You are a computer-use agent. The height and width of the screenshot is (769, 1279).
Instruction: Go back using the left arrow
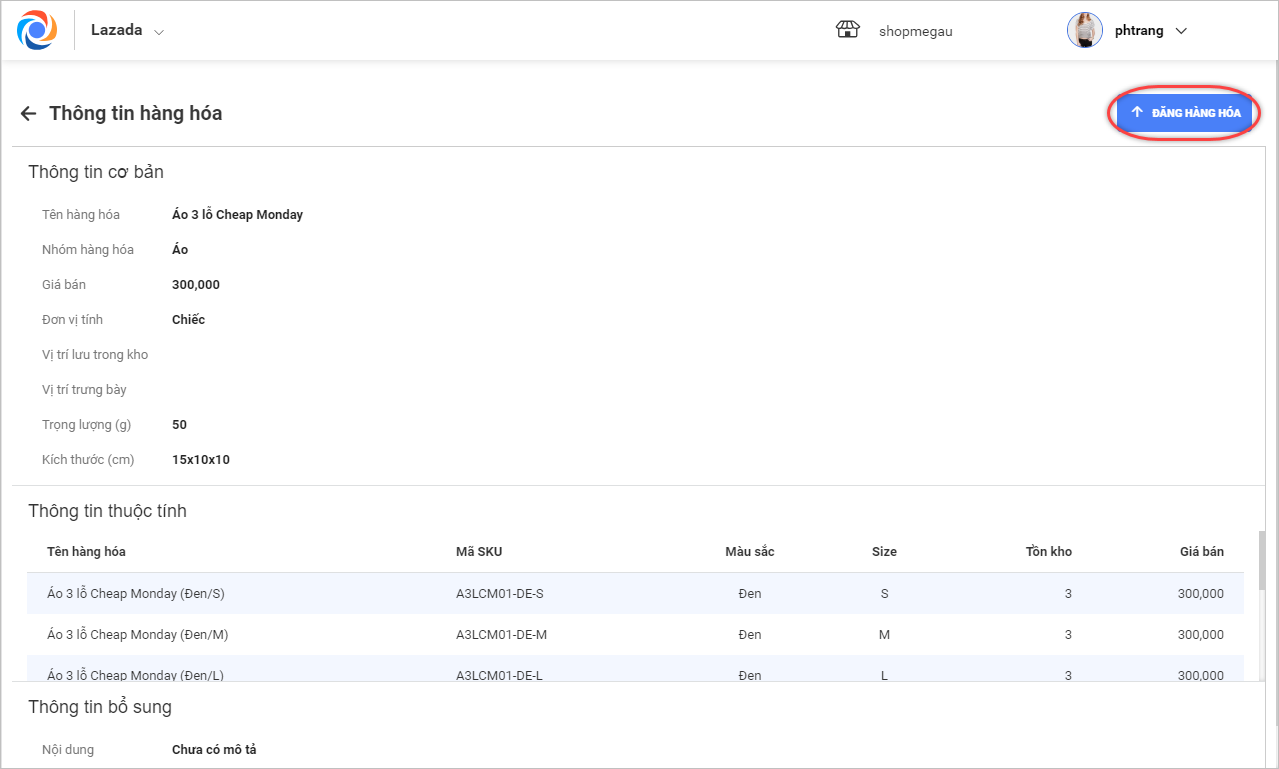pos(28,113)
